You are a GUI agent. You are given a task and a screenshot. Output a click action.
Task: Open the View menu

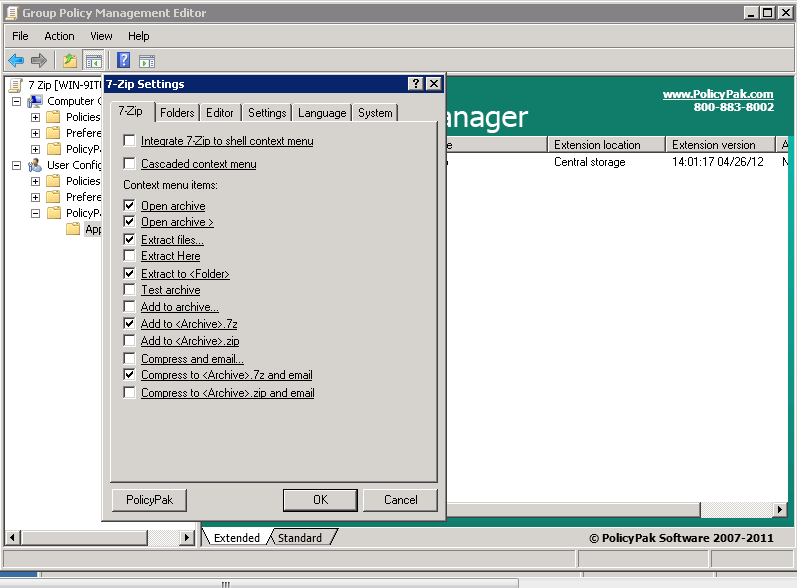(101, 36)
